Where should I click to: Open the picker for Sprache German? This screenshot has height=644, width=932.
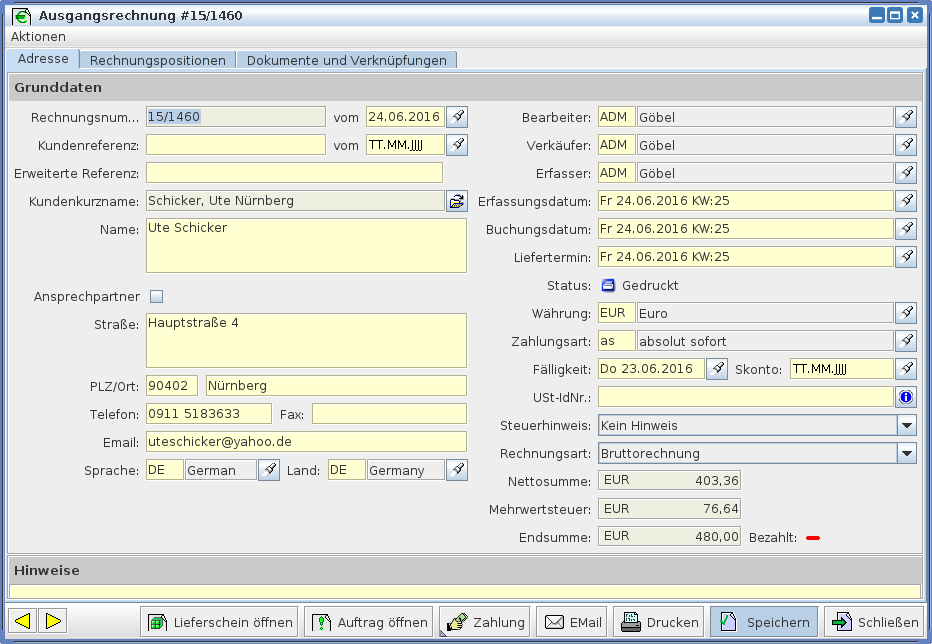(x=269, y=470)
